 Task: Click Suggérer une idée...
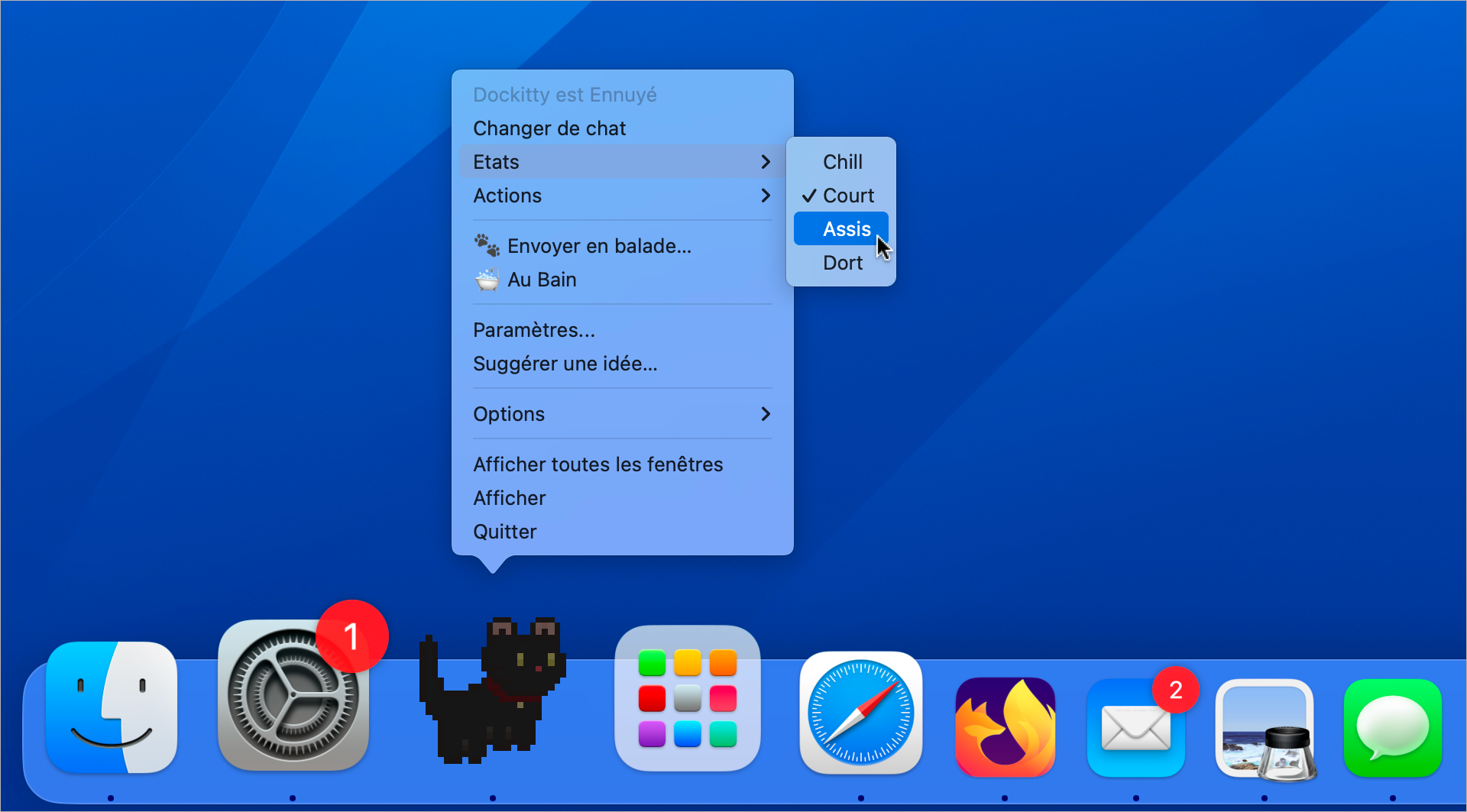(623, 364)
